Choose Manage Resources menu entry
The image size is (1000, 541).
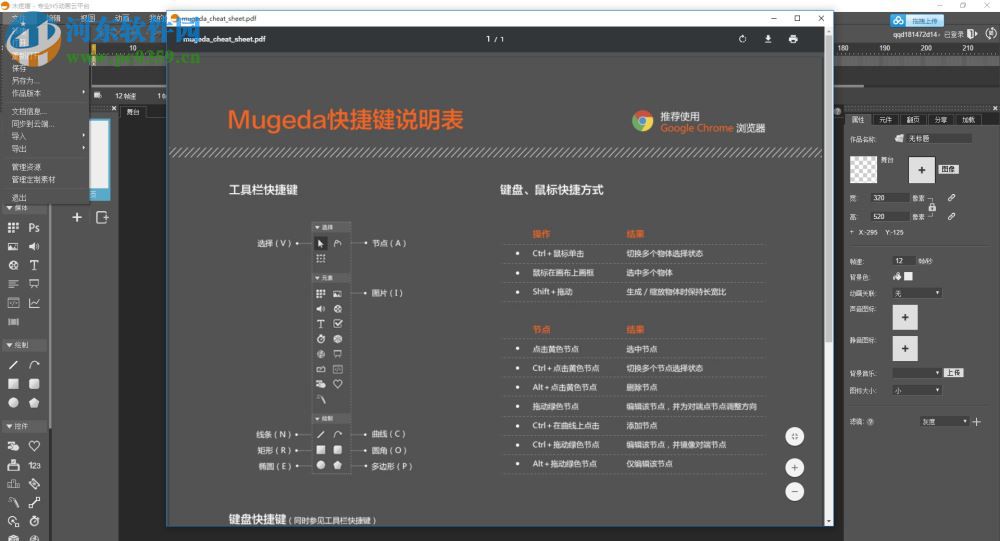click(x=26, y=167)
